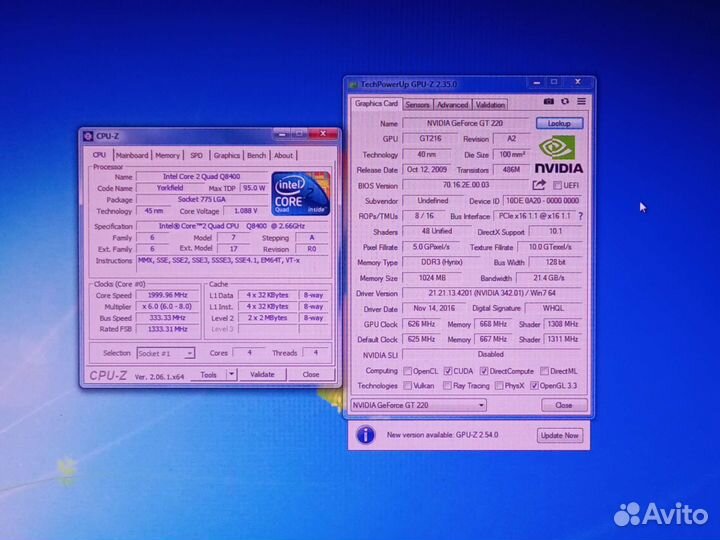Click the Update Now button
The height and width of the screenshot is (540, 720).
point(560,435)
